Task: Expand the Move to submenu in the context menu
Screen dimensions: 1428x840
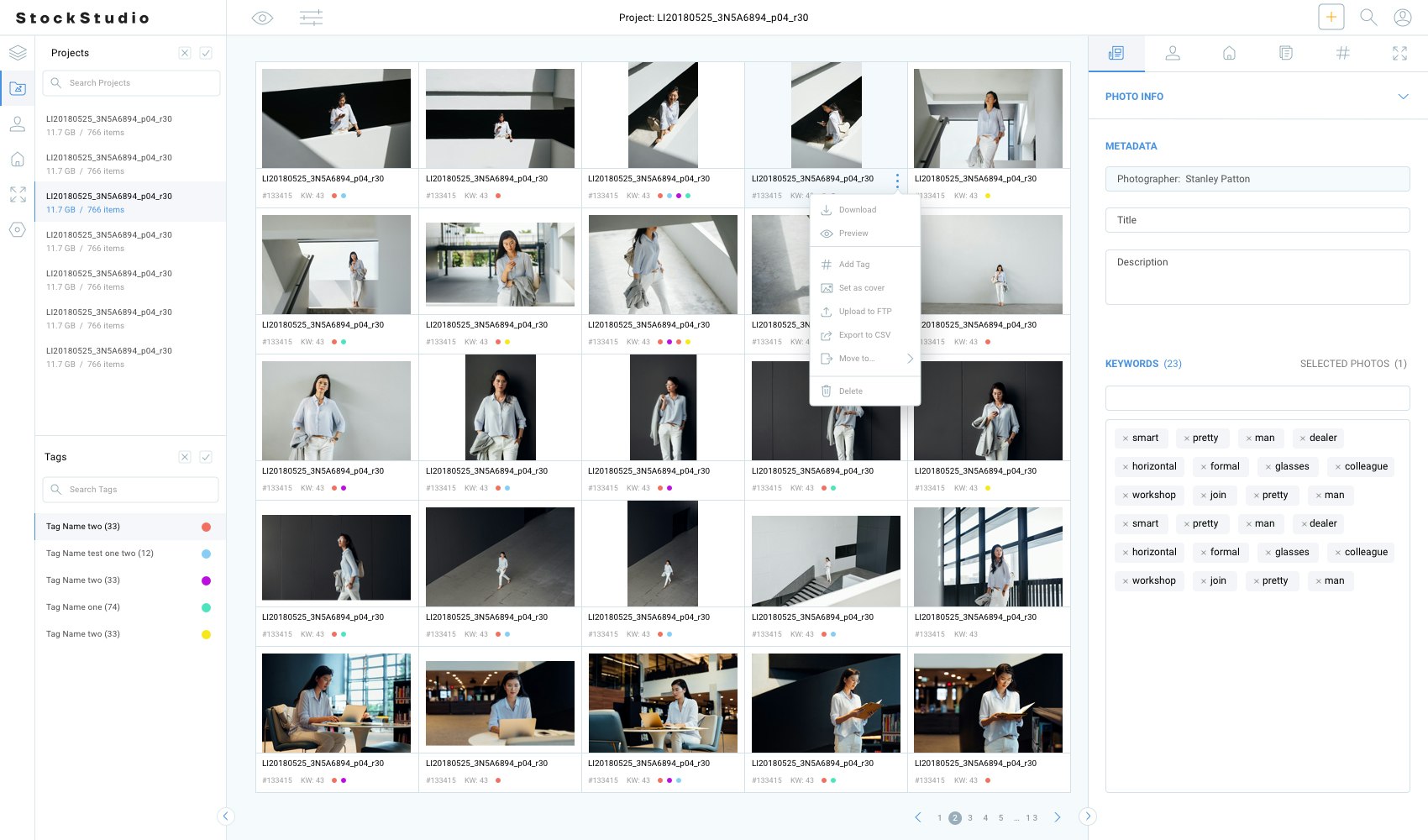Action: 909,358
